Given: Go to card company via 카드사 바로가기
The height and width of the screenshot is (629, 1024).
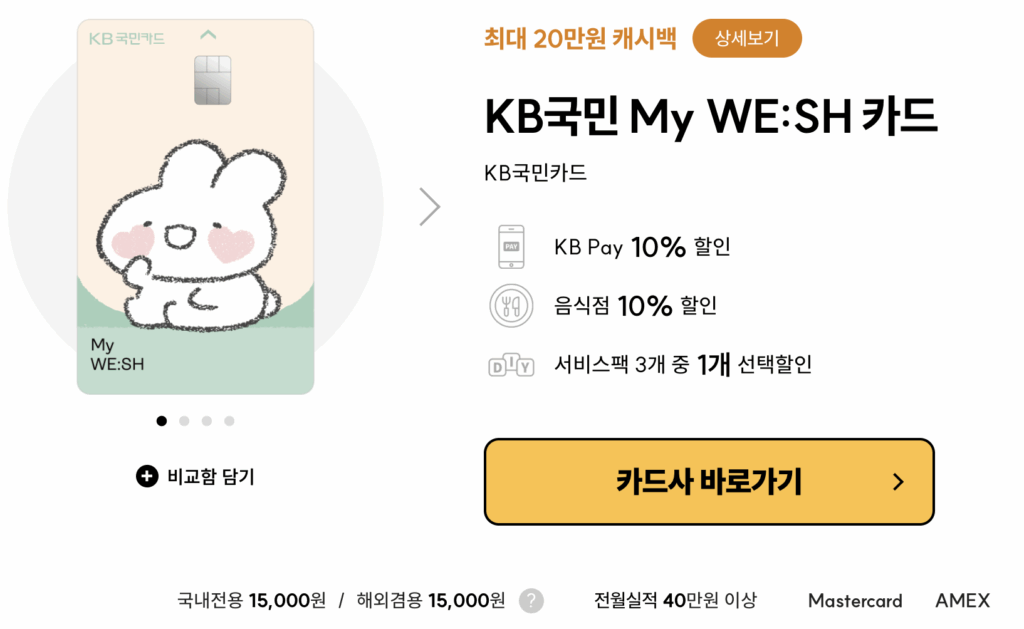Looking at the screenshot, I should (x=709, y=482).
